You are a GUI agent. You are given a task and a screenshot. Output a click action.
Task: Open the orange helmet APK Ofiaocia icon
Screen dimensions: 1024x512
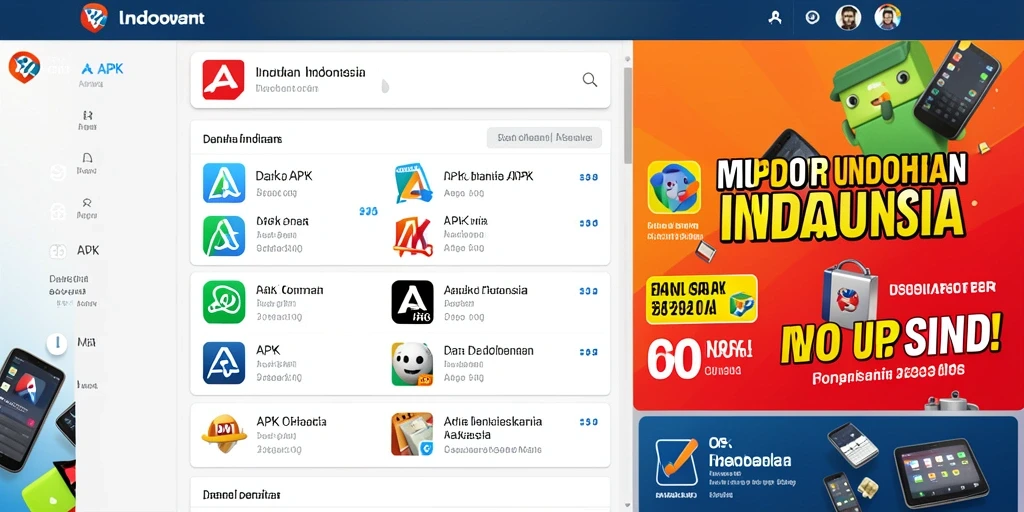click(x=224, y=434)
